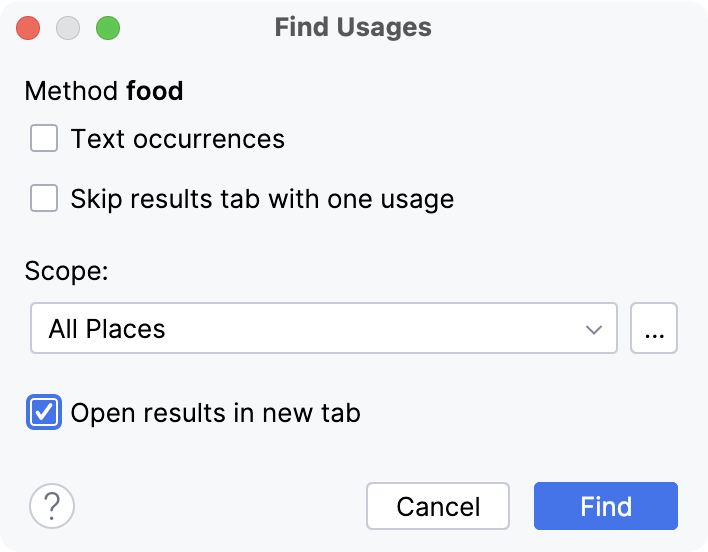Click the Find Usages title bar
708x552 pixels.
[353, 27]
